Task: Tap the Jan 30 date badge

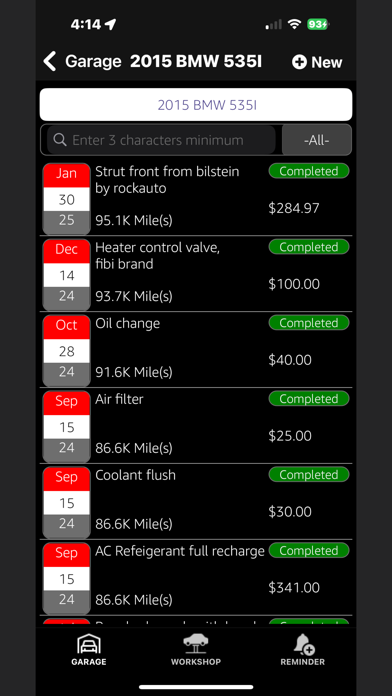Action: (67, 199)
